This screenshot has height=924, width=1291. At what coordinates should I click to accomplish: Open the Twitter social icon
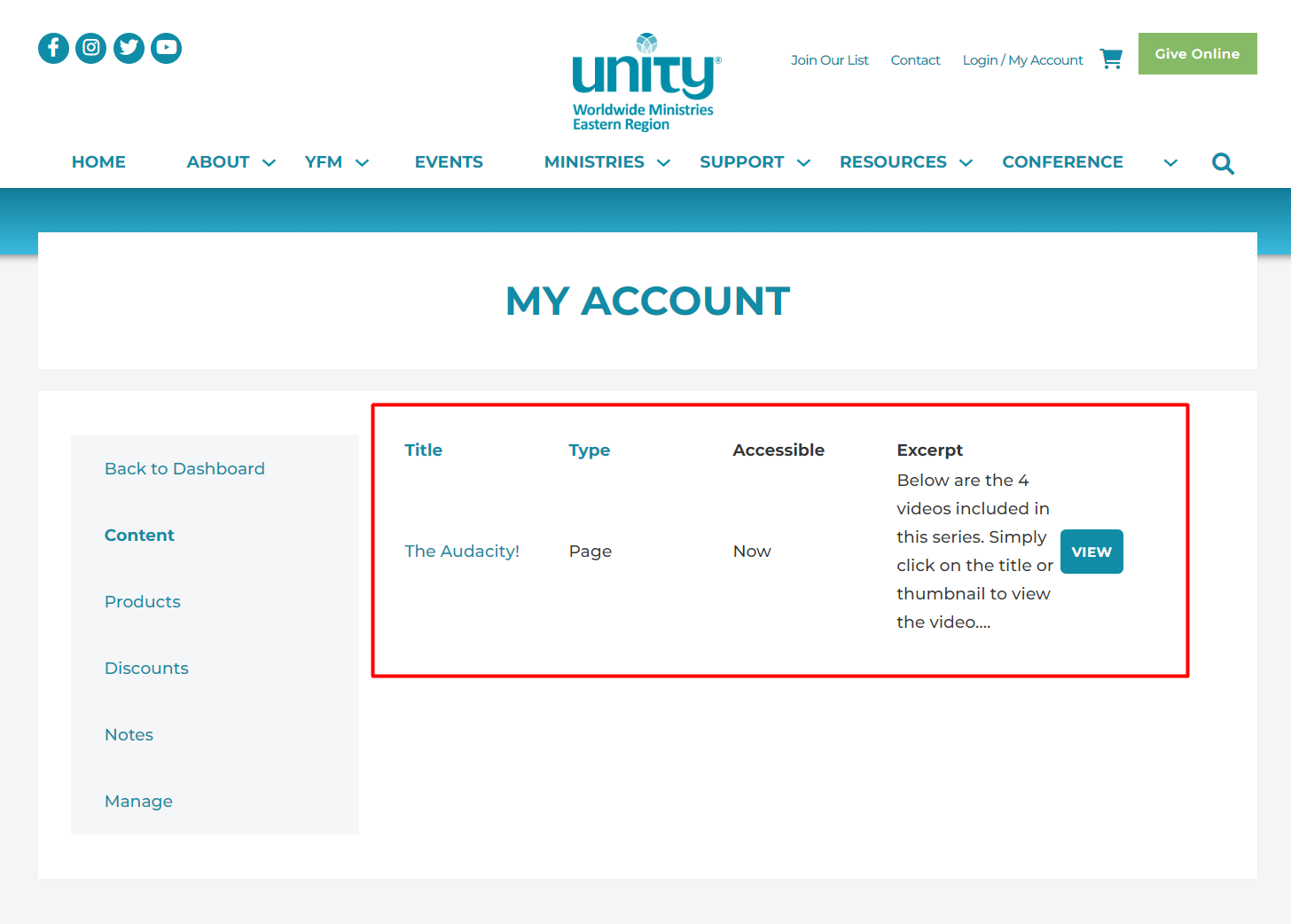(129, 48)
